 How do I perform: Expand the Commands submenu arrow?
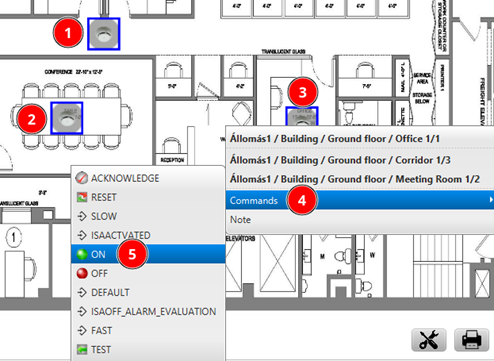tap(491, 200)
